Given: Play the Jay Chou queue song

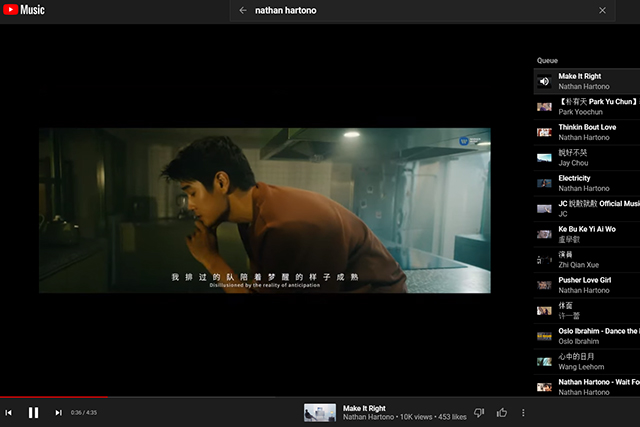Looking at the screenshot, I should click(587, 158).
